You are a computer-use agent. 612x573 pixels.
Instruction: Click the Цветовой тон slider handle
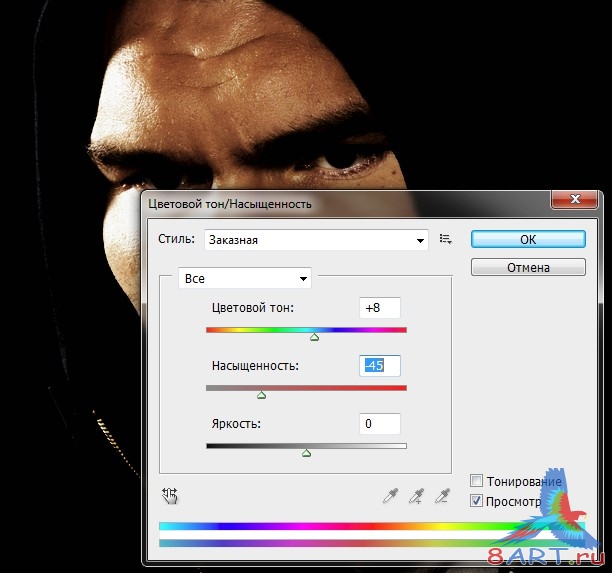[x=315, y=337]
